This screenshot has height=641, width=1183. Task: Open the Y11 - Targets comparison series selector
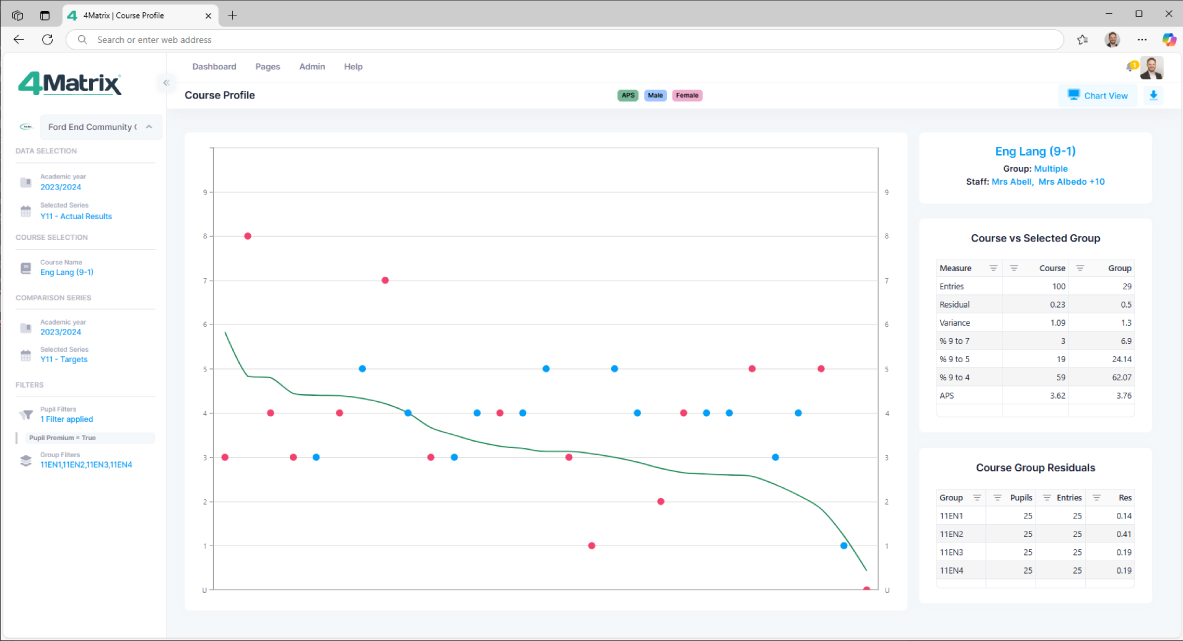tap(64, 359)
